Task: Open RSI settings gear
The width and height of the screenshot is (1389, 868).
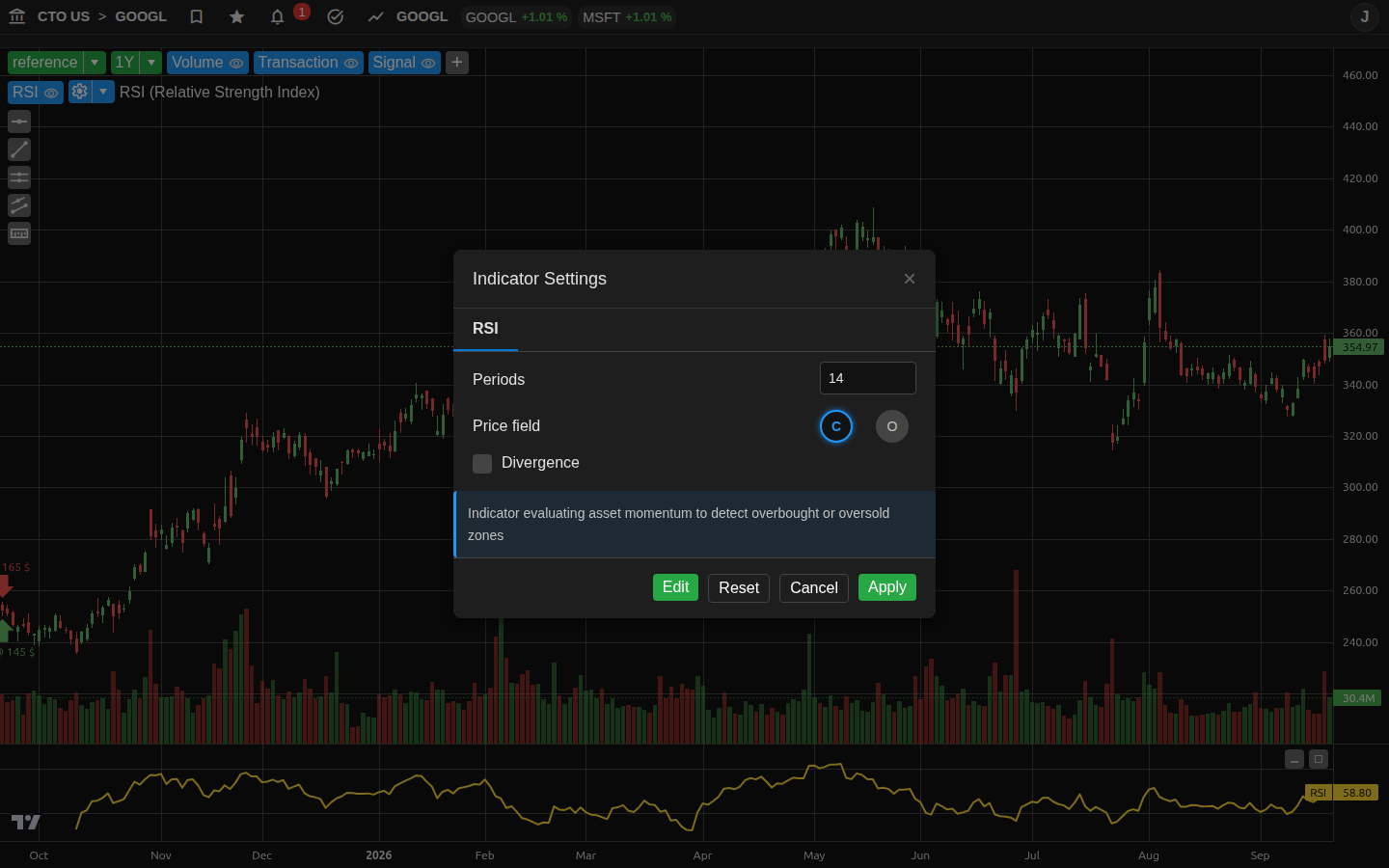Action: (x=80, y=92)
